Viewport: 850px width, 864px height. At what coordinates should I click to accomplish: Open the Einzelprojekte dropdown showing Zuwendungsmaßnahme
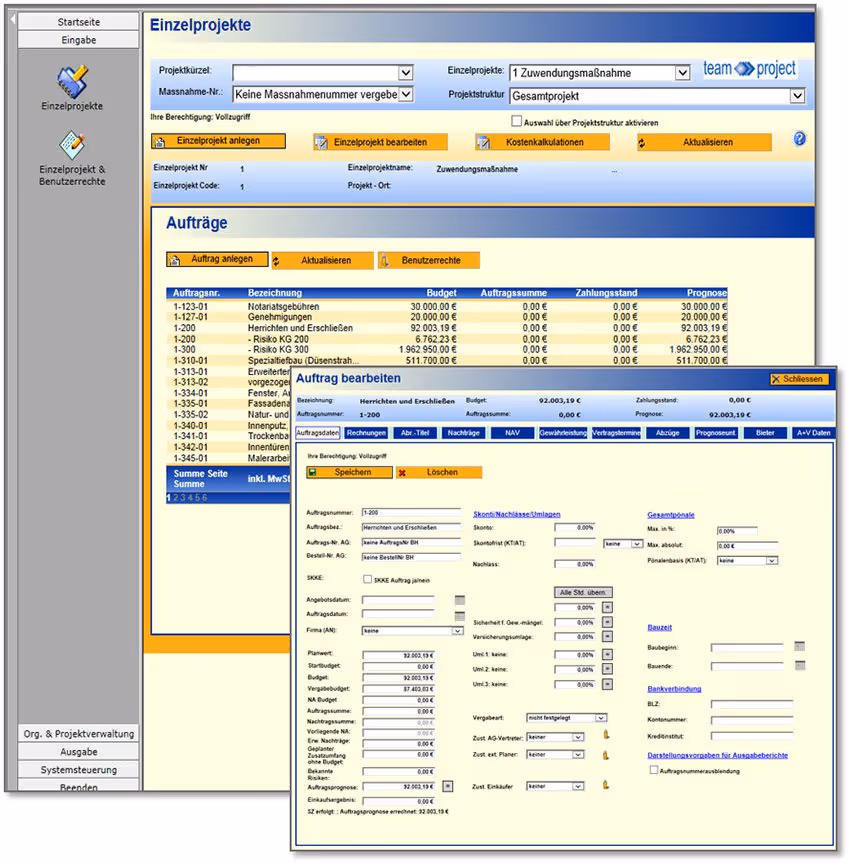[682, 72]
